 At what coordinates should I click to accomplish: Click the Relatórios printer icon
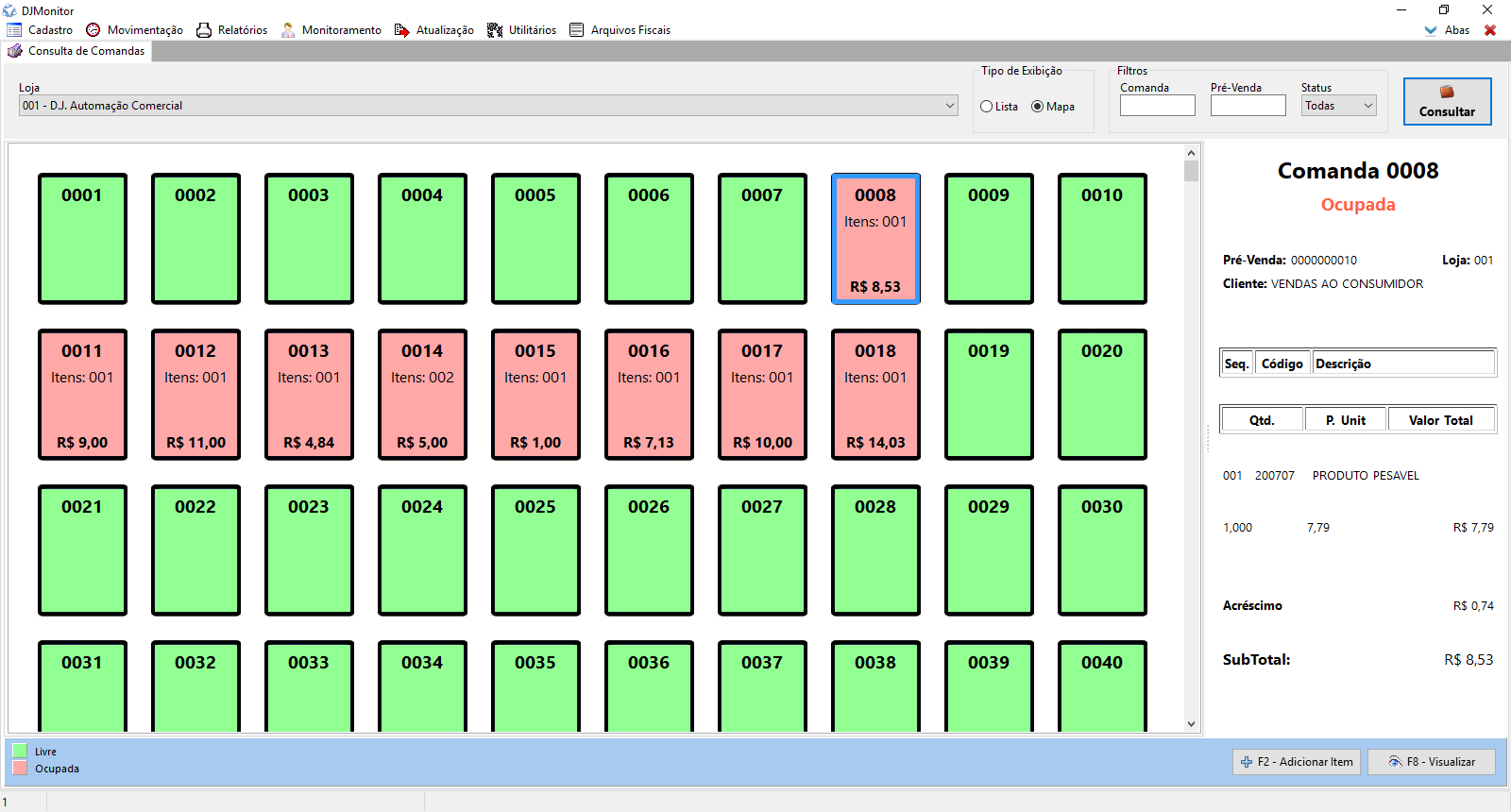pos(204,30)
